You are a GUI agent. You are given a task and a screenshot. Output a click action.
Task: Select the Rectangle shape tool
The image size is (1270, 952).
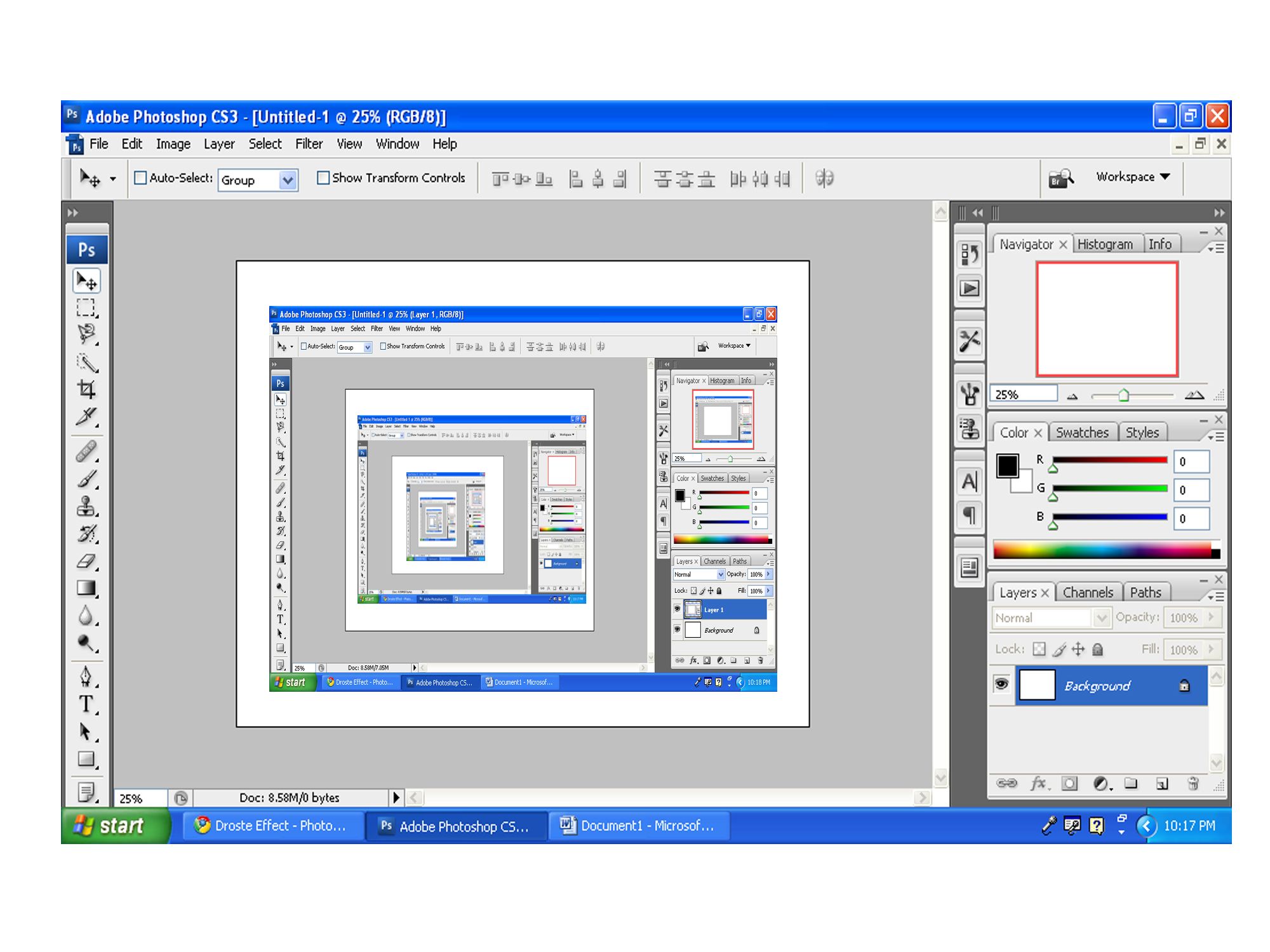tap(86, 759)
